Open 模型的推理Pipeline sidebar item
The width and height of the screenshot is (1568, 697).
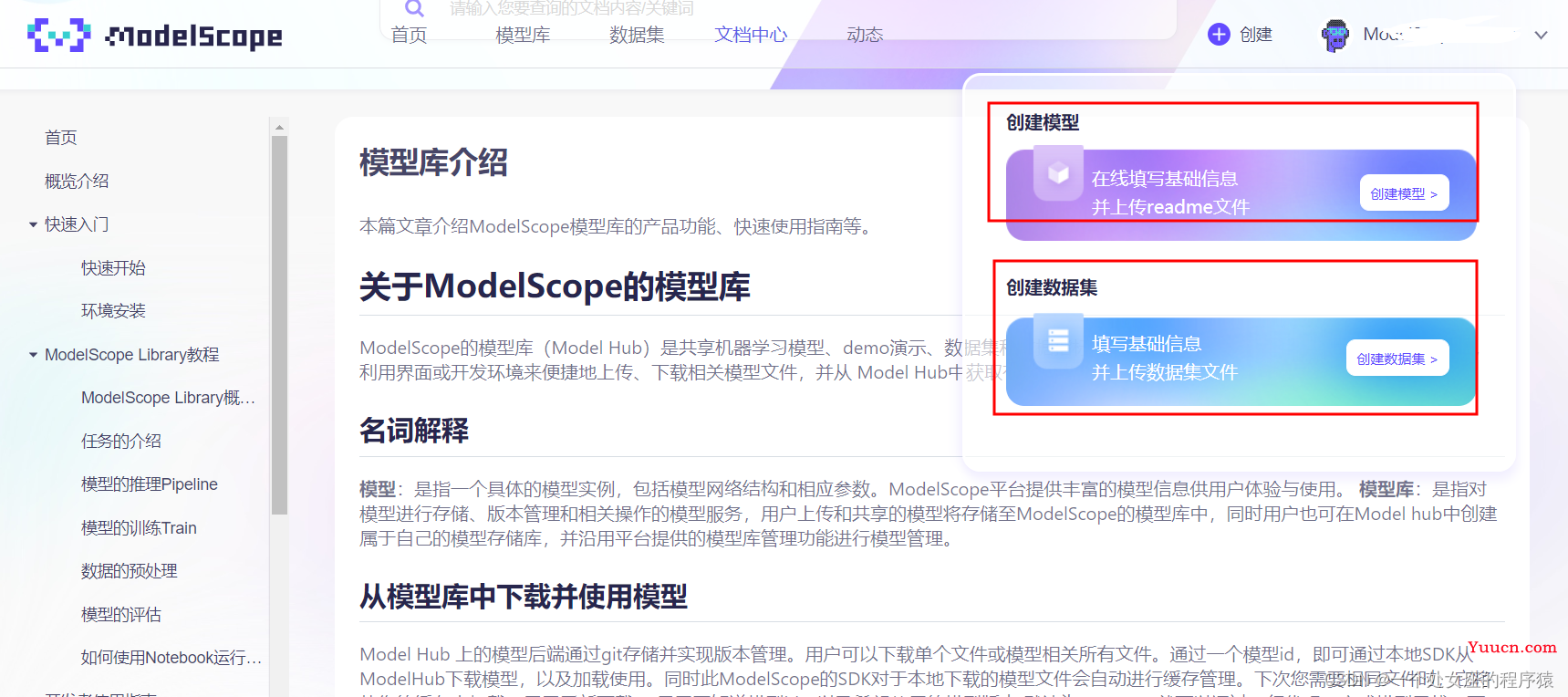click(150, 484)
